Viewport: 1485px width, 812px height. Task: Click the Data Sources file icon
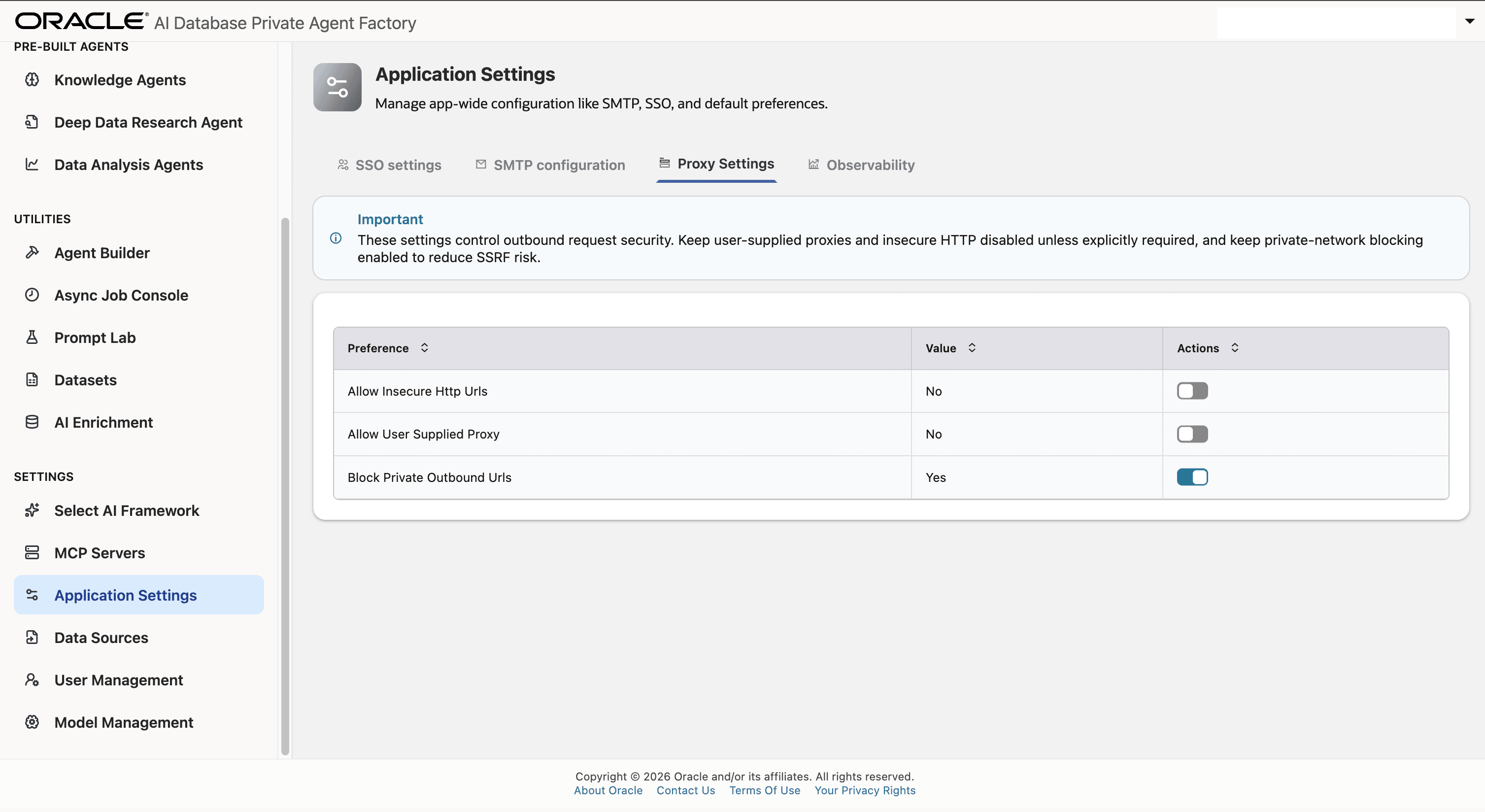tap(33, 637)
